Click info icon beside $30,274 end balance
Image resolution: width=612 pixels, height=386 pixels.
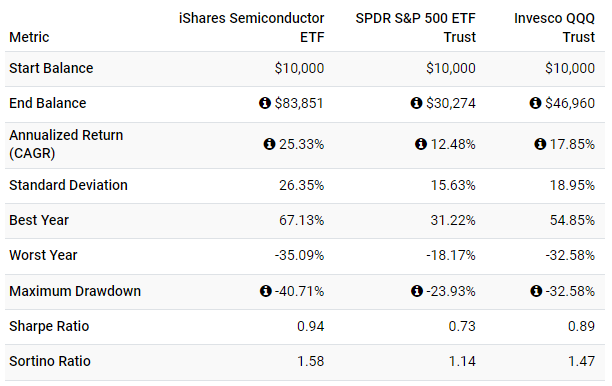pos(416,103)
